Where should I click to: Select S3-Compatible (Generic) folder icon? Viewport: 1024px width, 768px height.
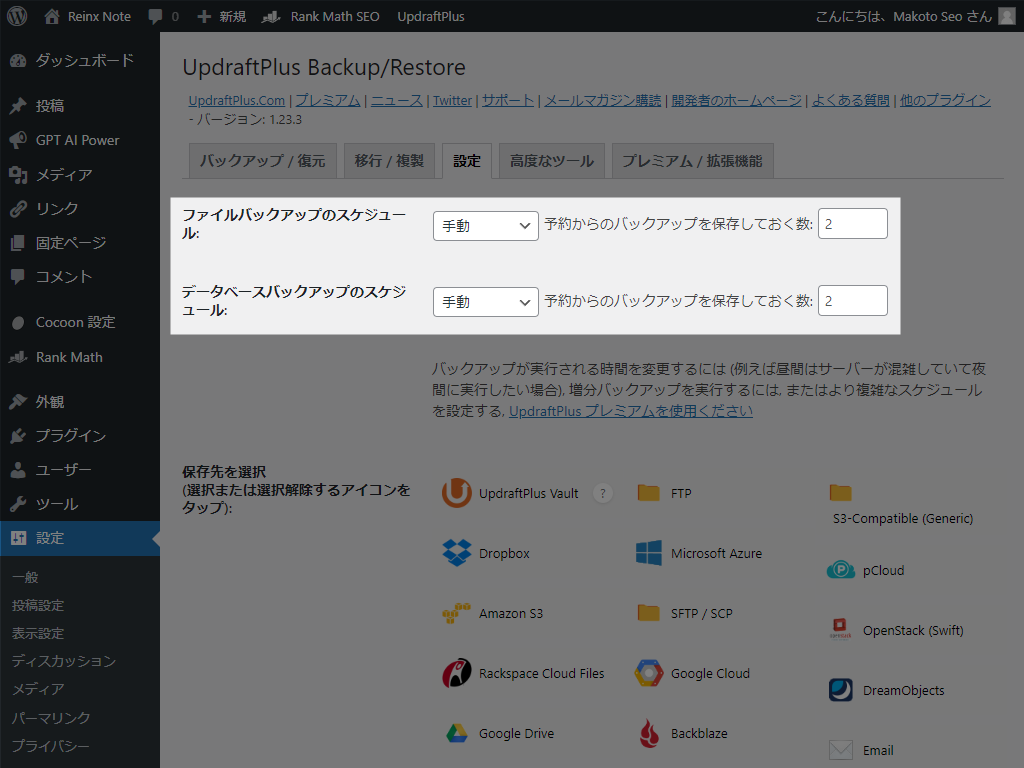tap(840, 493)
